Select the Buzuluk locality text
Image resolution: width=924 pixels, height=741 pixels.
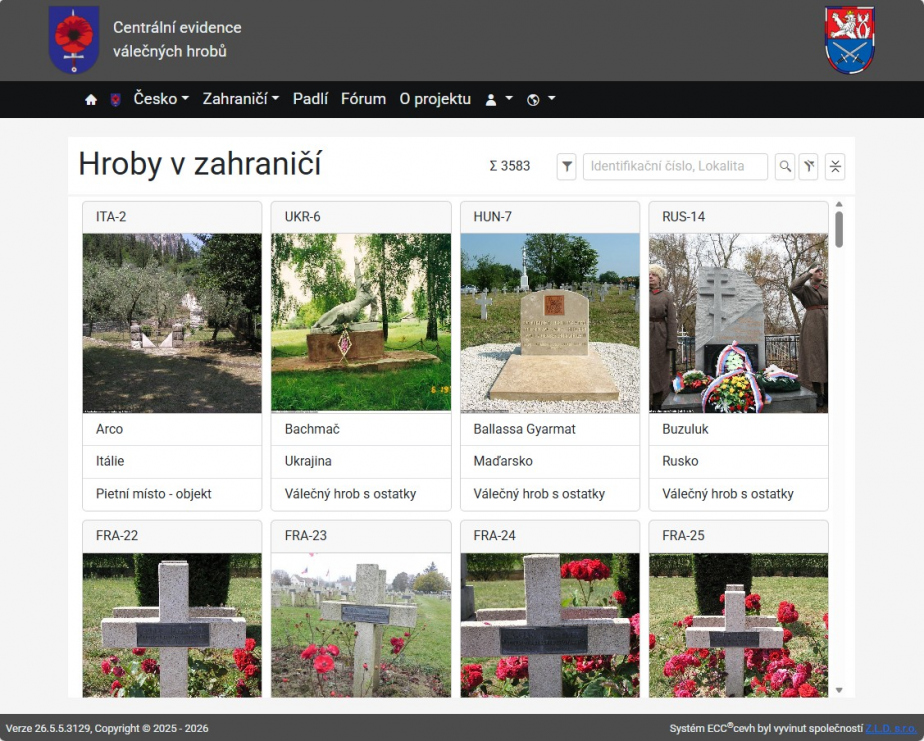click(x=685, y=429)
